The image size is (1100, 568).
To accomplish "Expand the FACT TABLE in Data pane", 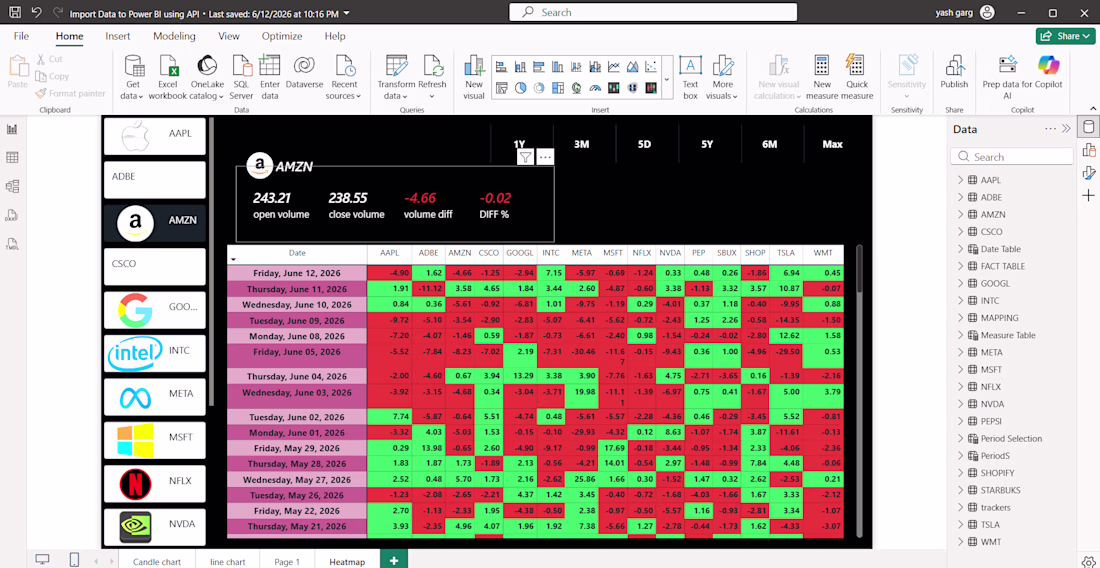I will (961, 266).
